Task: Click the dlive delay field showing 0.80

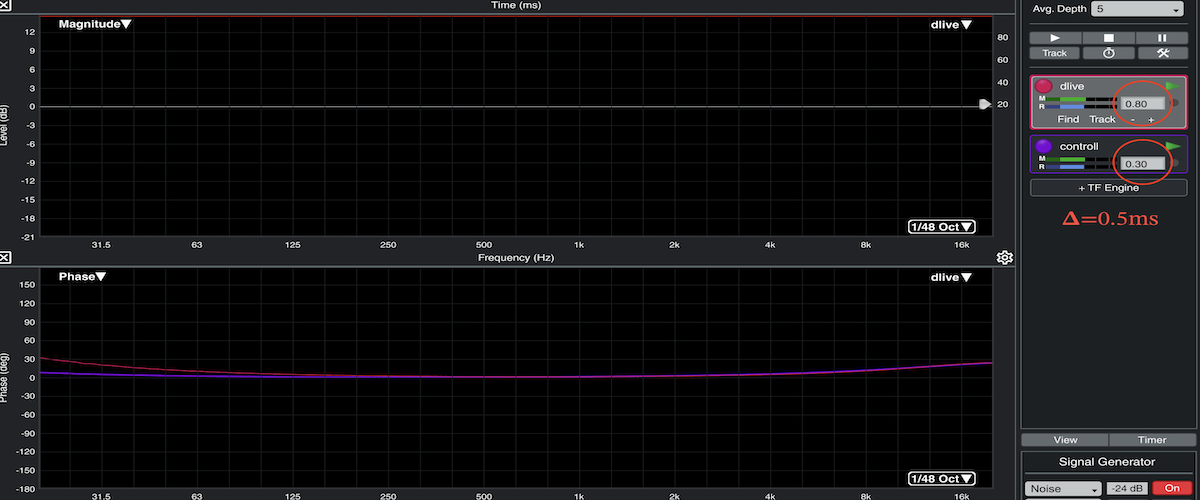Action: 1141,103
